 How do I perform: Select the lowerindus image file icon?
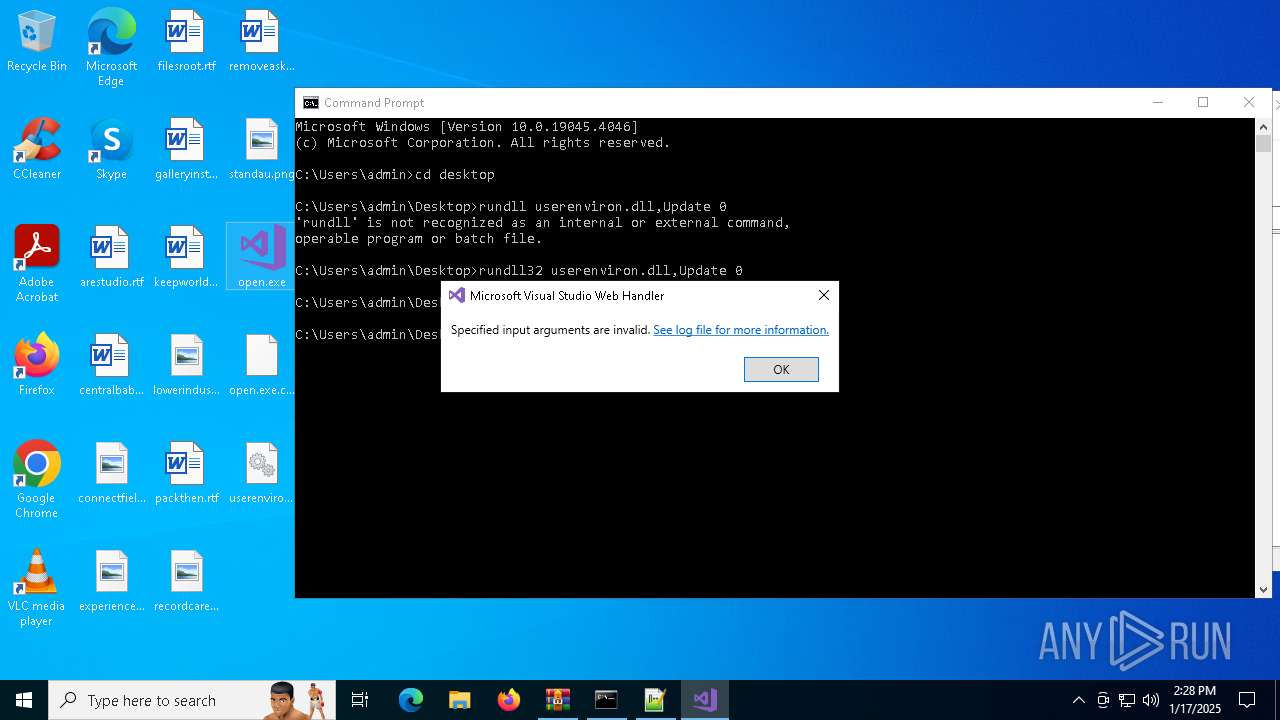186,366
